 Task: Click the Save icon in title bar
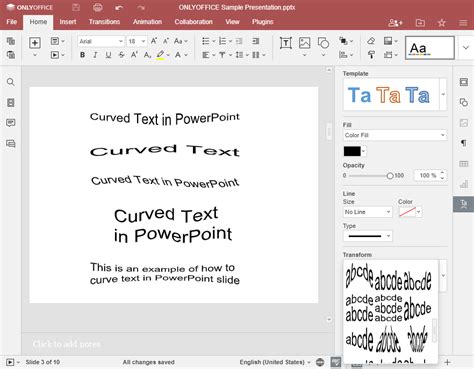pos(76,7)
